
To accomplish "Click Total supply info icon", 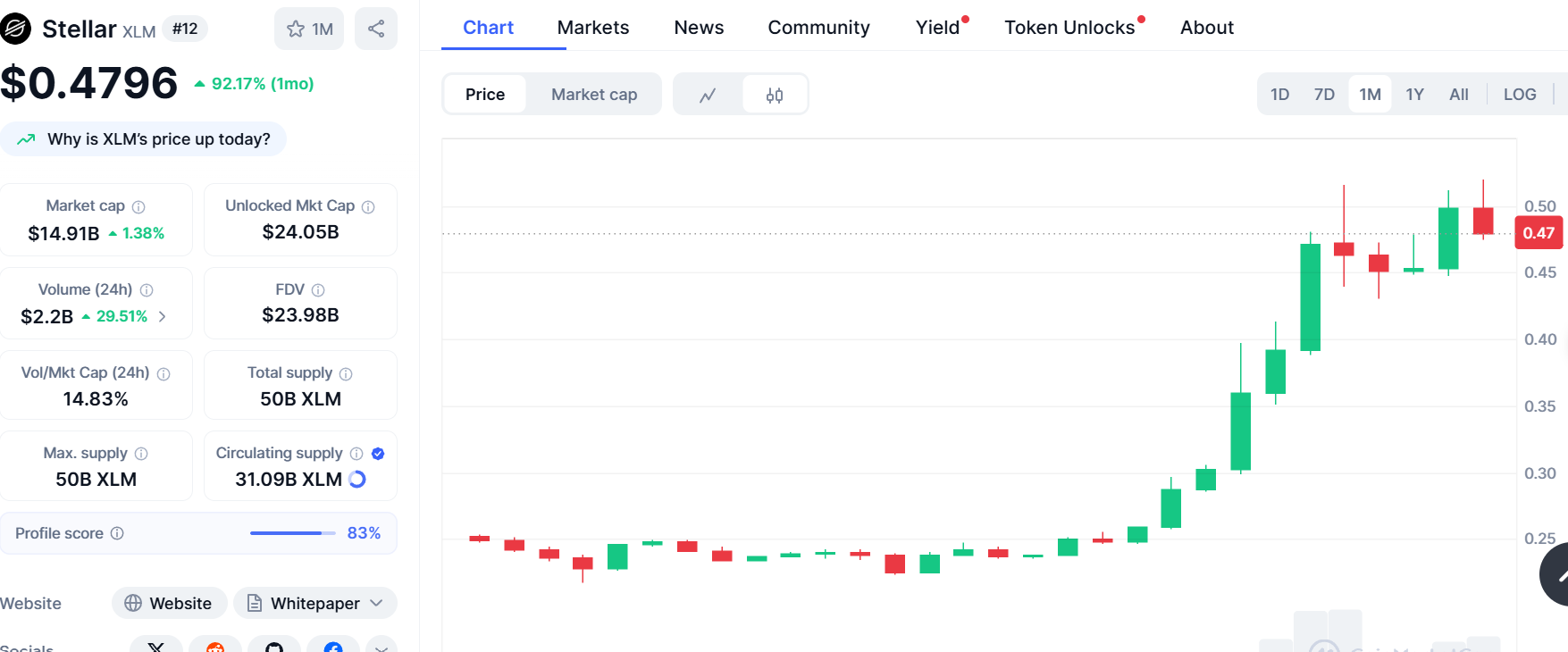I will (x=346, y=373).
